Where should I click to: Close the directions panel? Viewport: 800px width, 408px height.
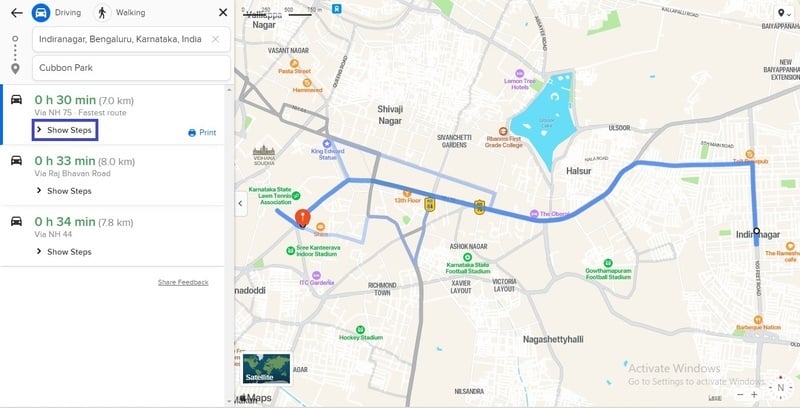point(223,13)
